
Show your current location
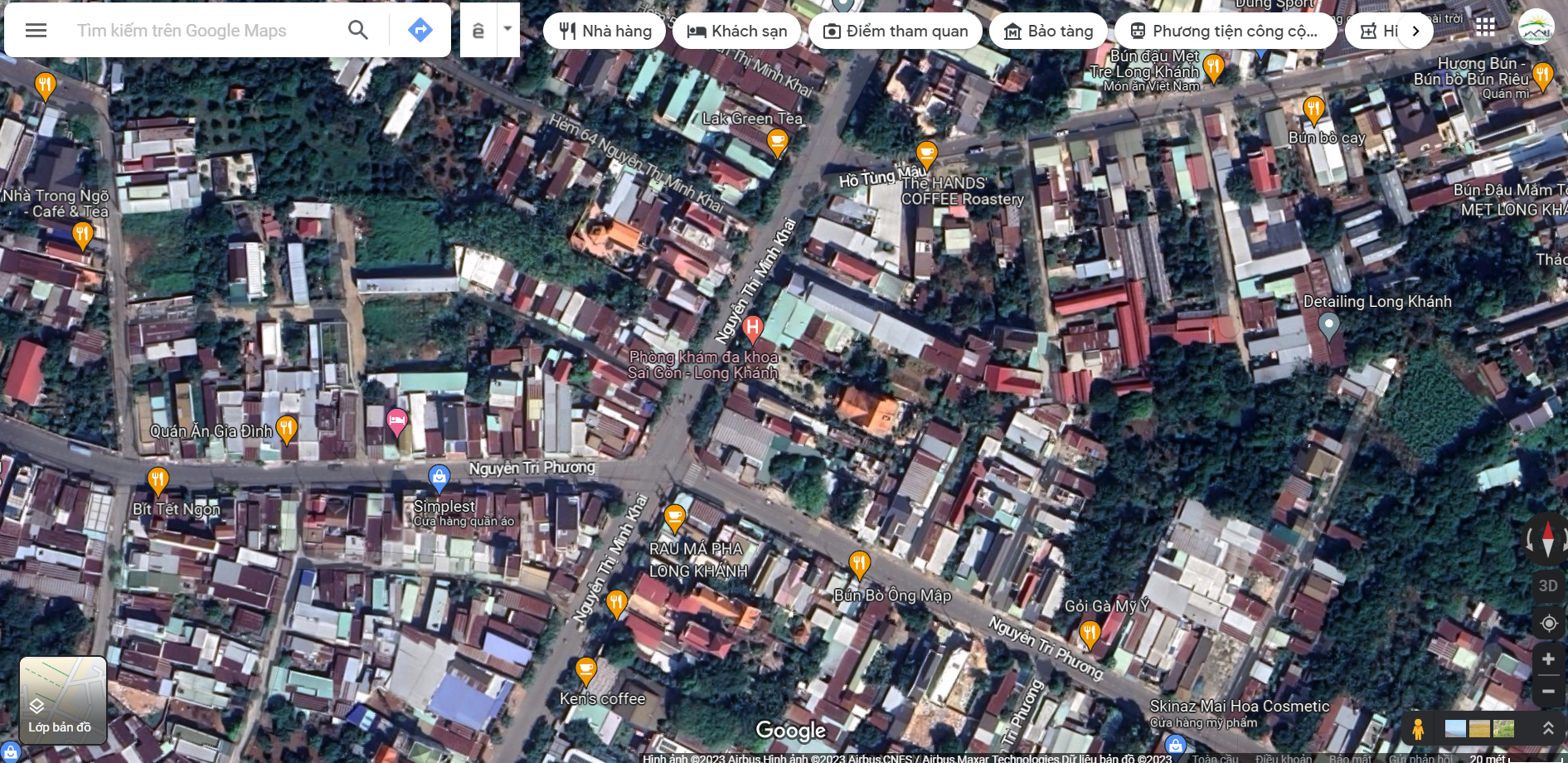pyautogui.click(x=1548, y=623)
